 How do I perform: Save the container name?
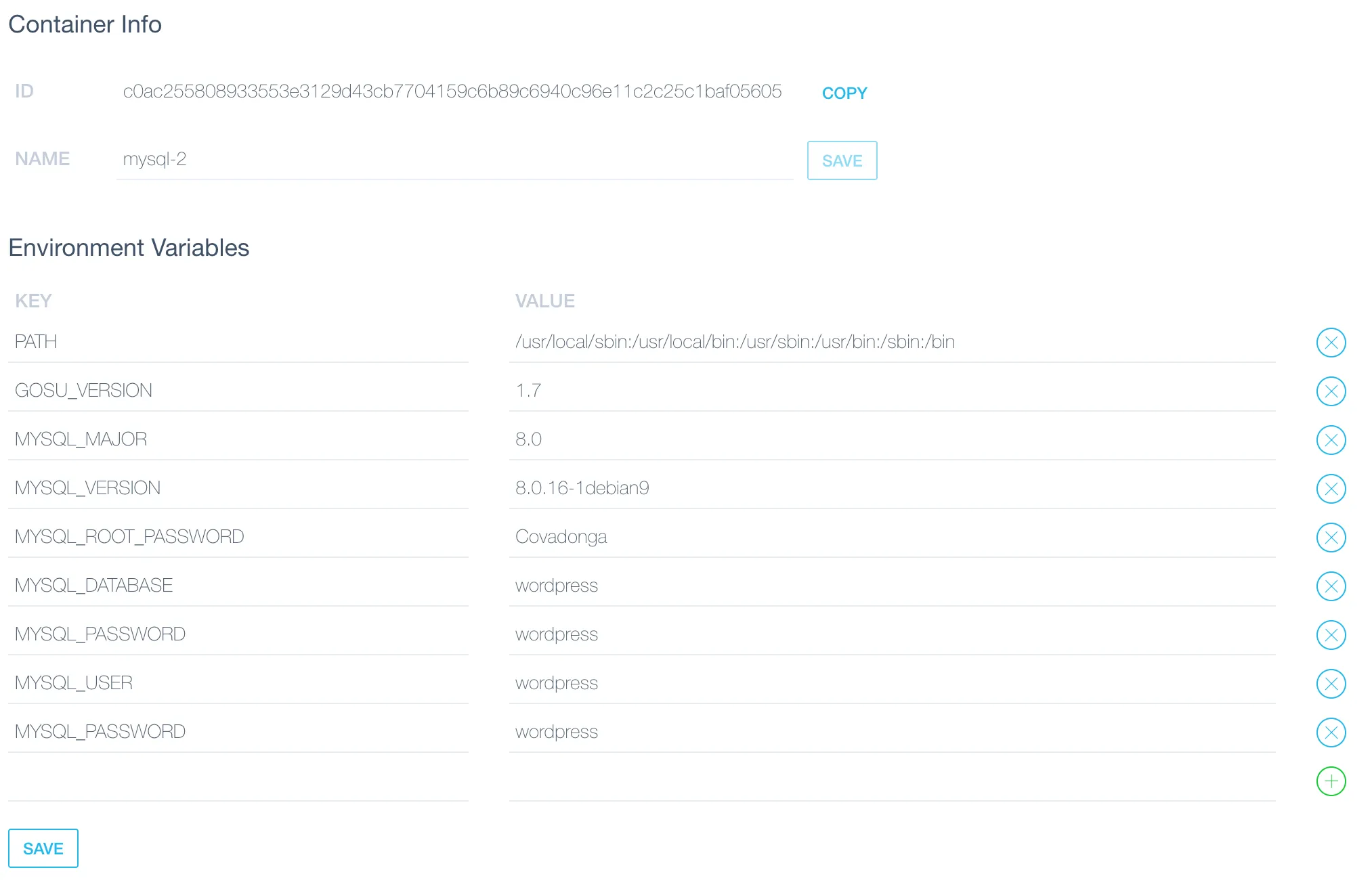click(x=842, y=161)
